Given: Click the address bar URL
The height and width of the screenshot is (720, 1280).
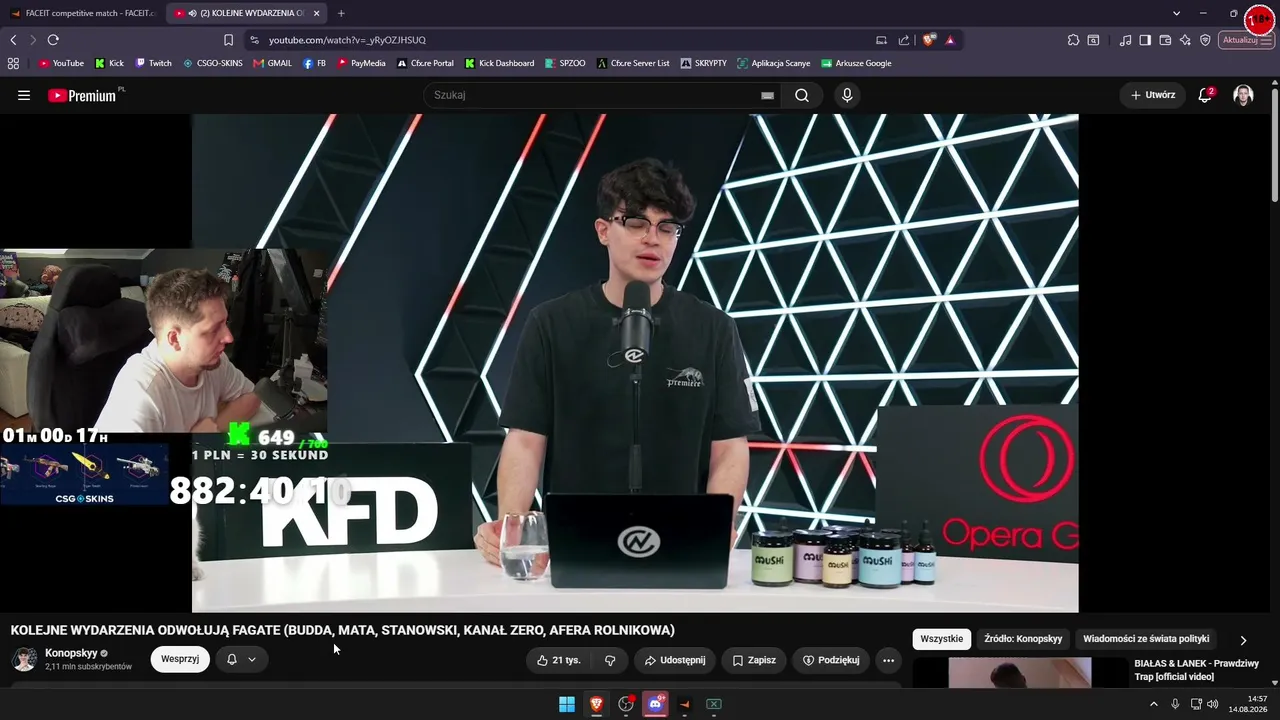Looking at the screenshot, I should tap(347, 40).
